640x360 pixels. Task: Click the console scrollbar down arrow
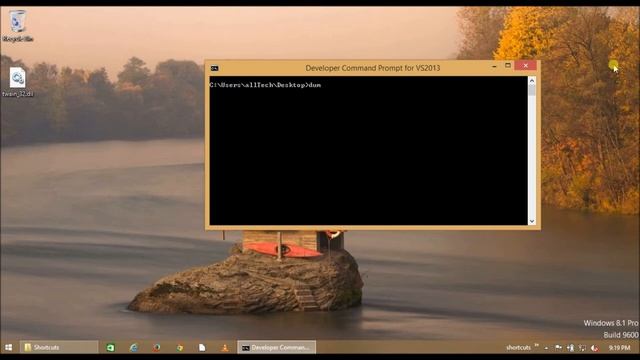(x=531, y=221)
